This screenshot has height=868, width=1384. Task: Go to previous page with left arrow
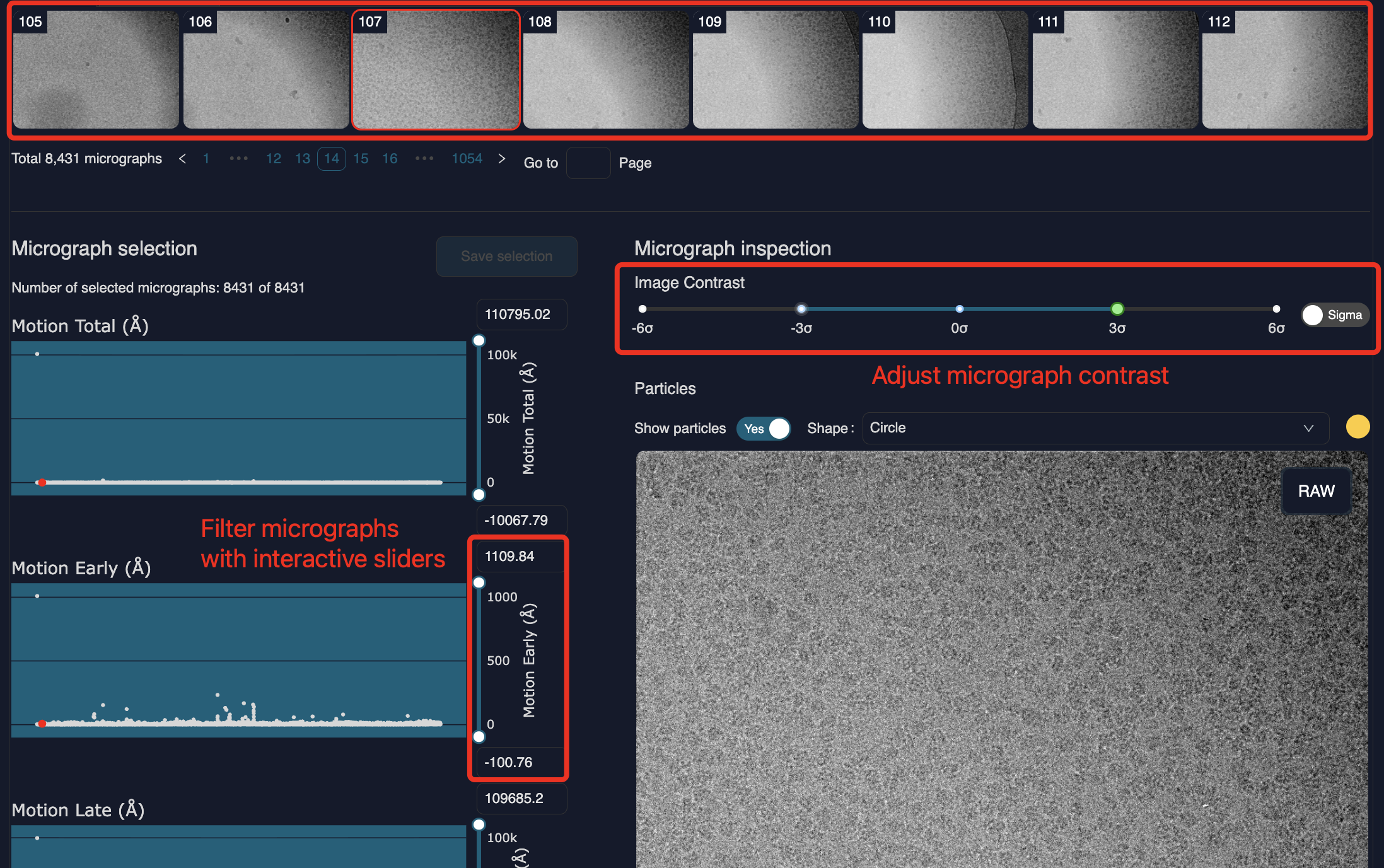pos(182,159)
